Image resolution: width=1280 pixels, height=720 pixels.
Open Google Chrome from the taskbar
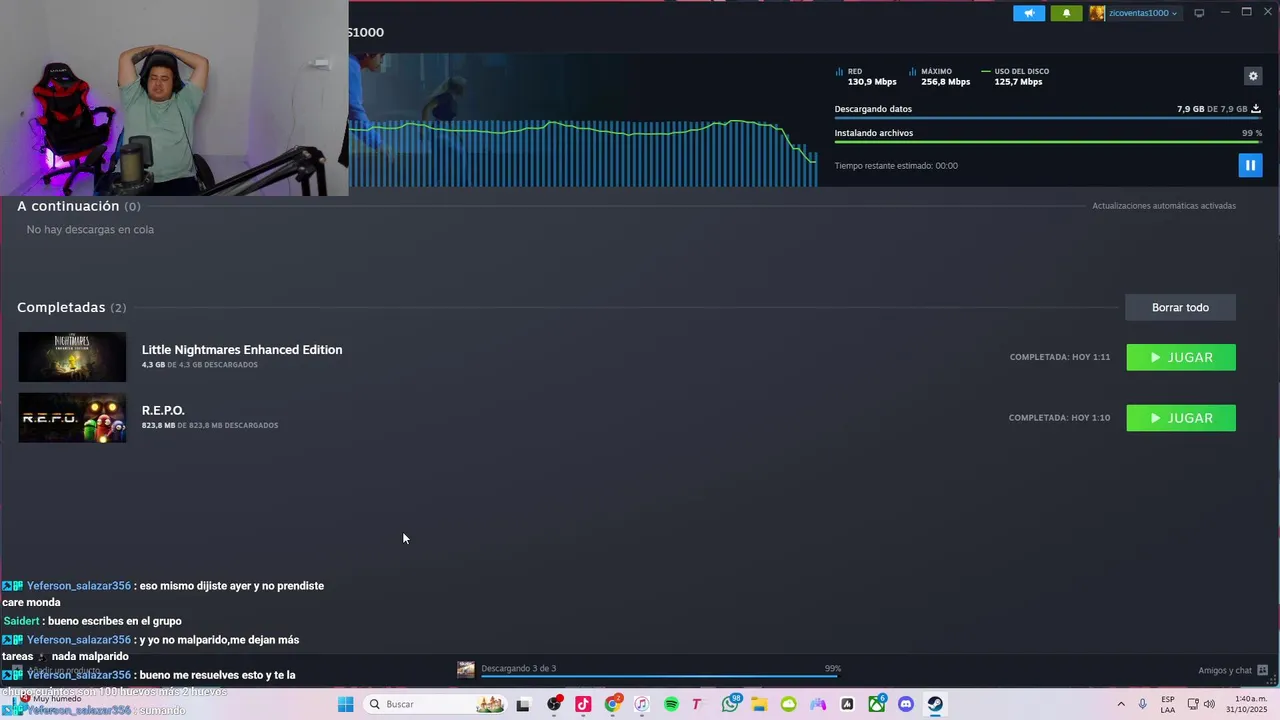(613, 704)
